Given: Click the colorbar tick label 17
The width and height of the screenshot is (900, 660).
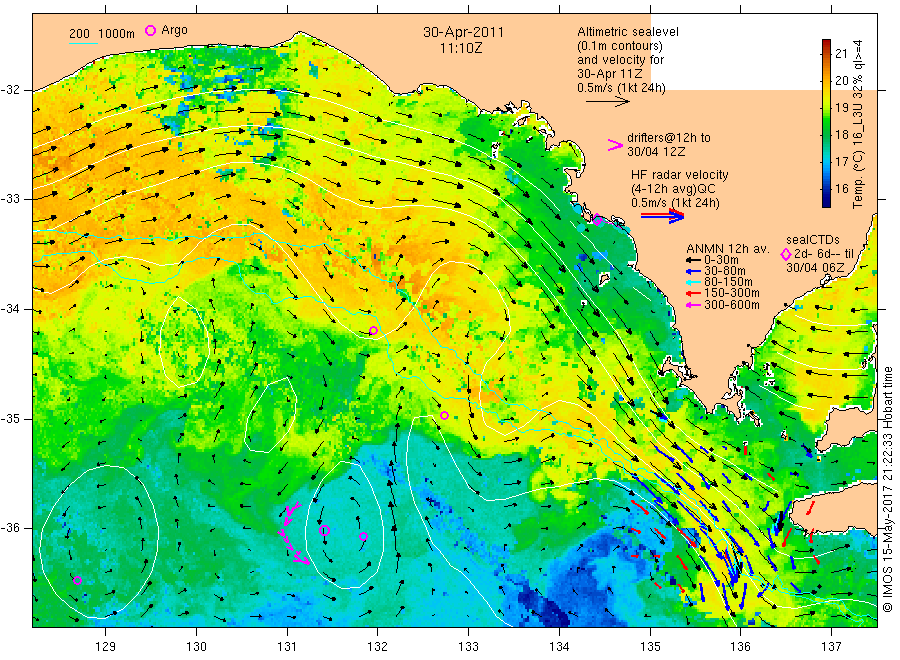Looking at the screenshot, I should 841,162.
